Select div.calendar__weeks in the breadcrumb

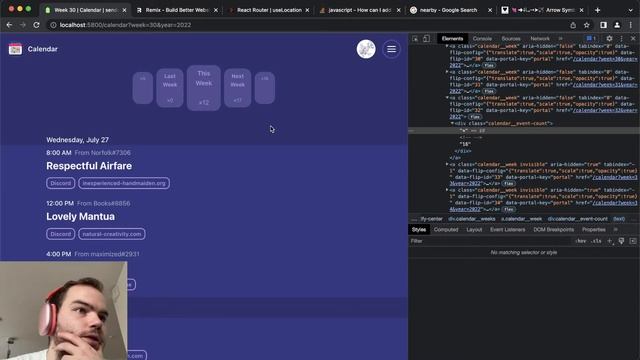471,219
